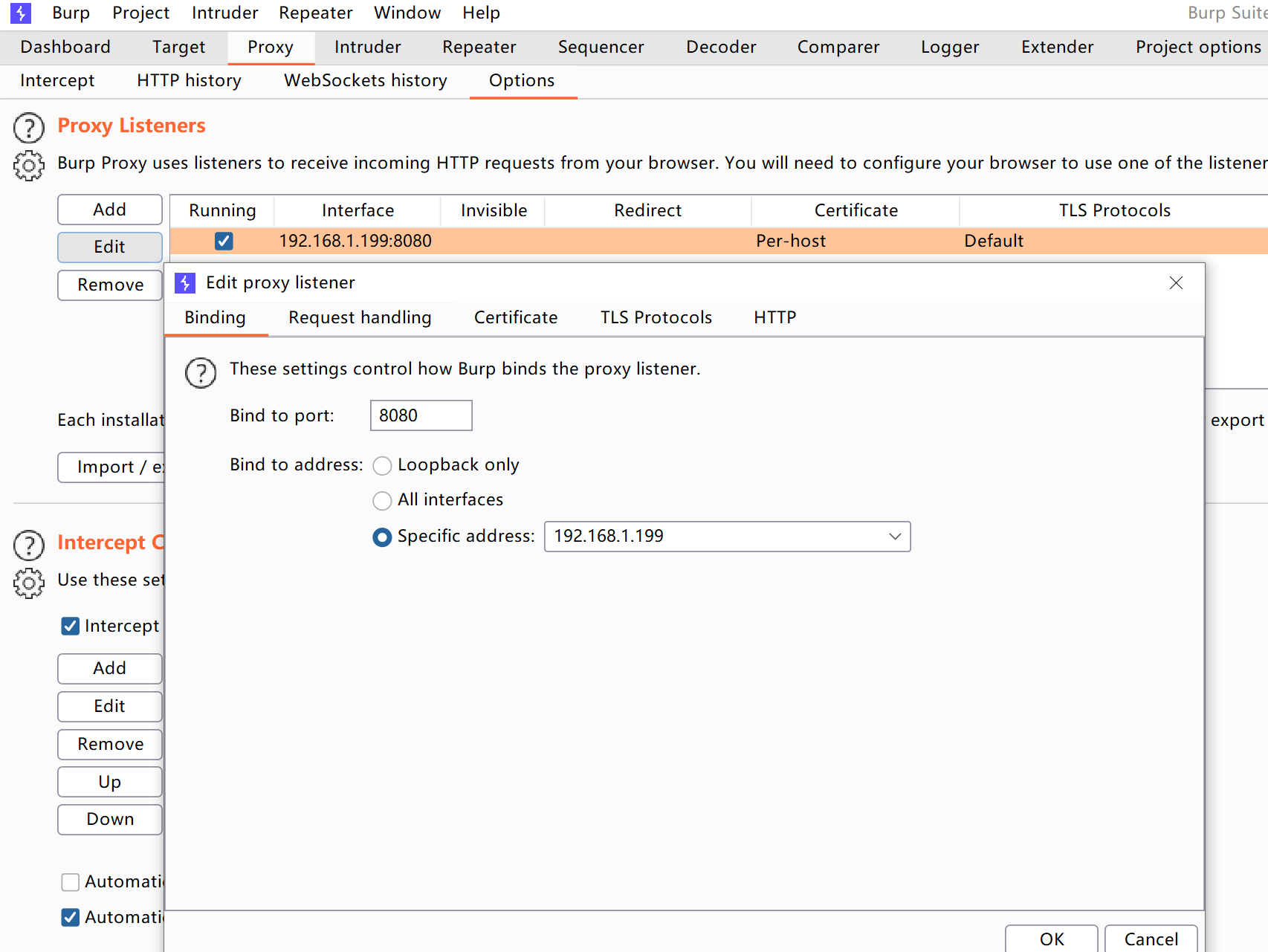The height and width of the screenshot is (952, 1268).
Task: Toggle Running checkbox for 192.168.1.199:8080 listener
Action: pyautogui.click(x=224, y=241)
